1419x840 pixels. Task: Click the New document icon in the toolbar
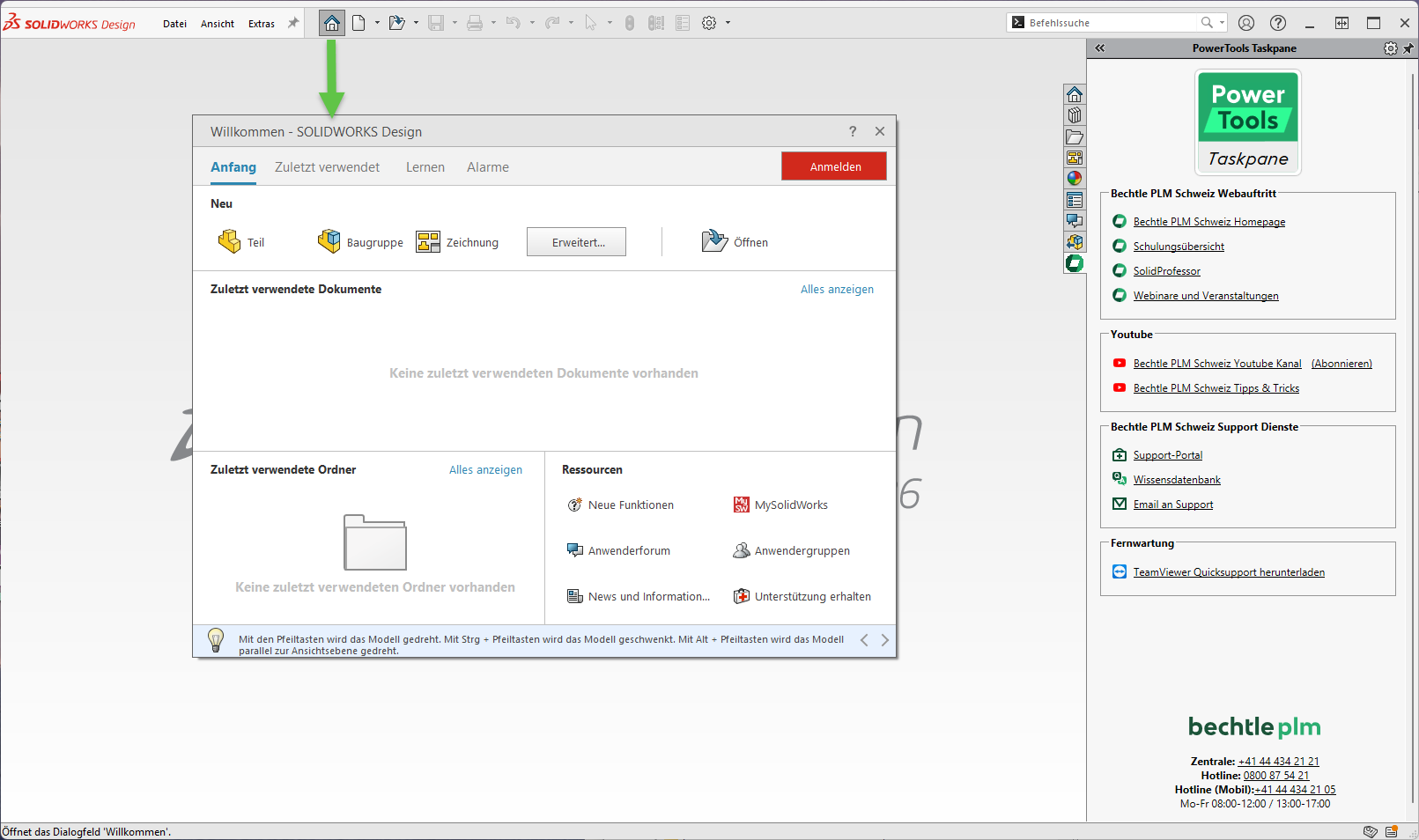click(358, 24)
